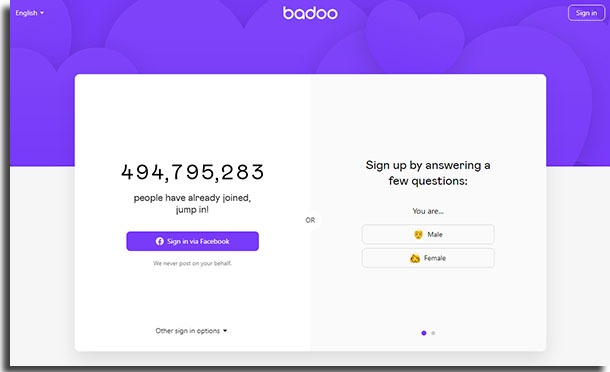
Task: Select Female as your gender
Action: (x=428, y=258)
